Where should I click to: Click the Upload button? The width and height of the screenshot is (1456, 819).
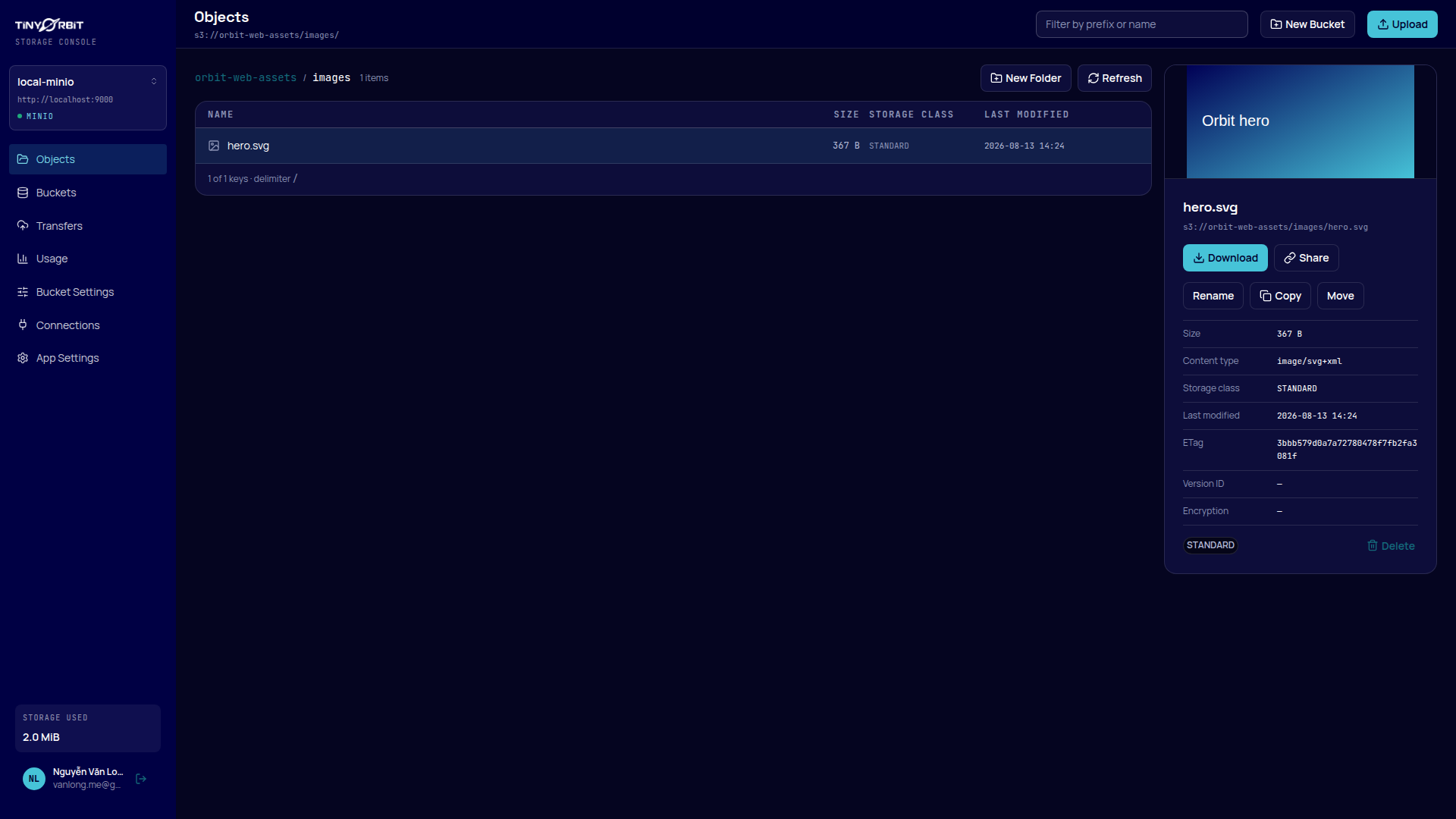pos(1402,24)
